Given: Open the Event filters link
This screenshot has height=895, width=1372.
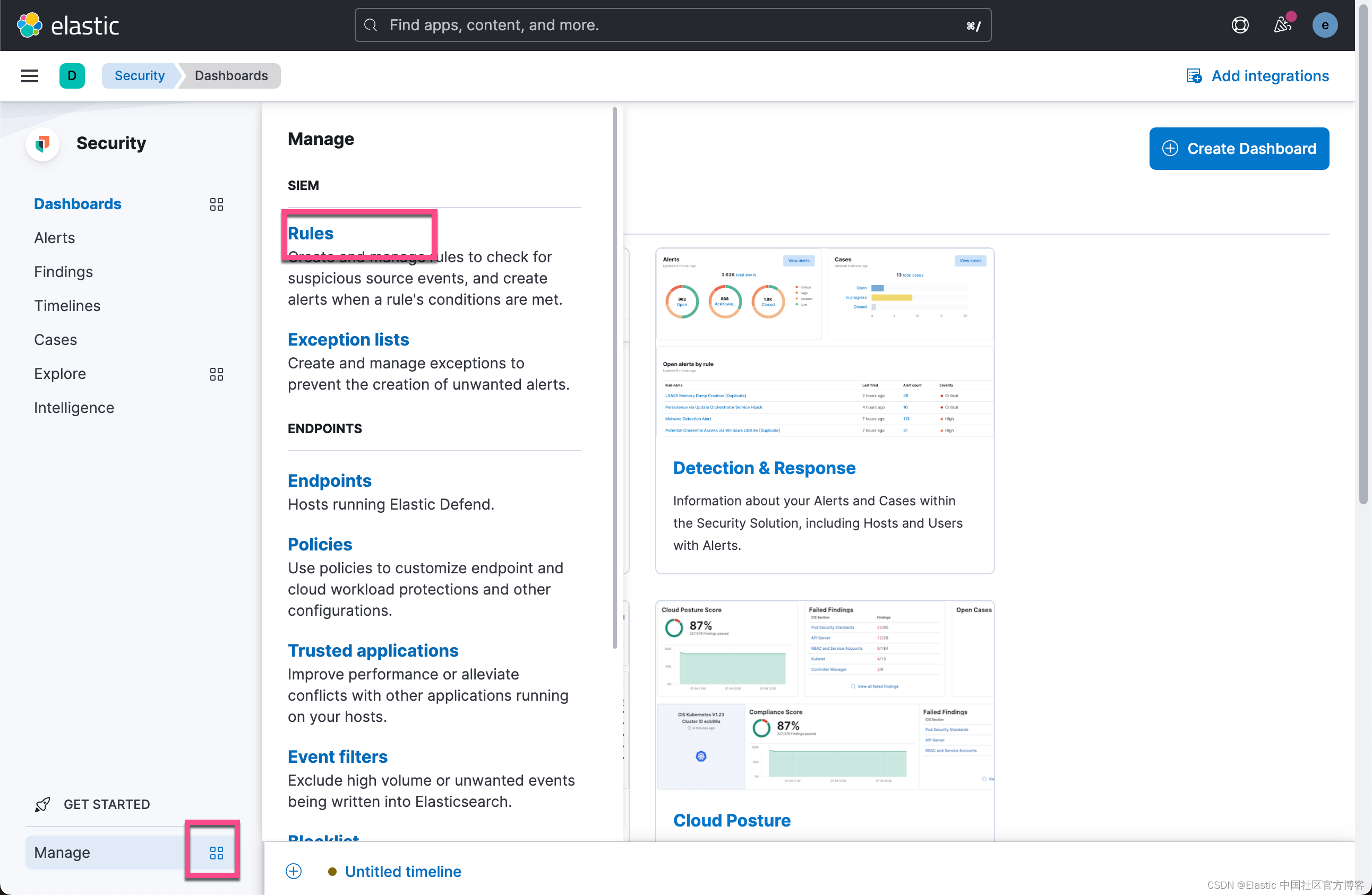Looking at the screenshot, I should [x=337, y=756].
